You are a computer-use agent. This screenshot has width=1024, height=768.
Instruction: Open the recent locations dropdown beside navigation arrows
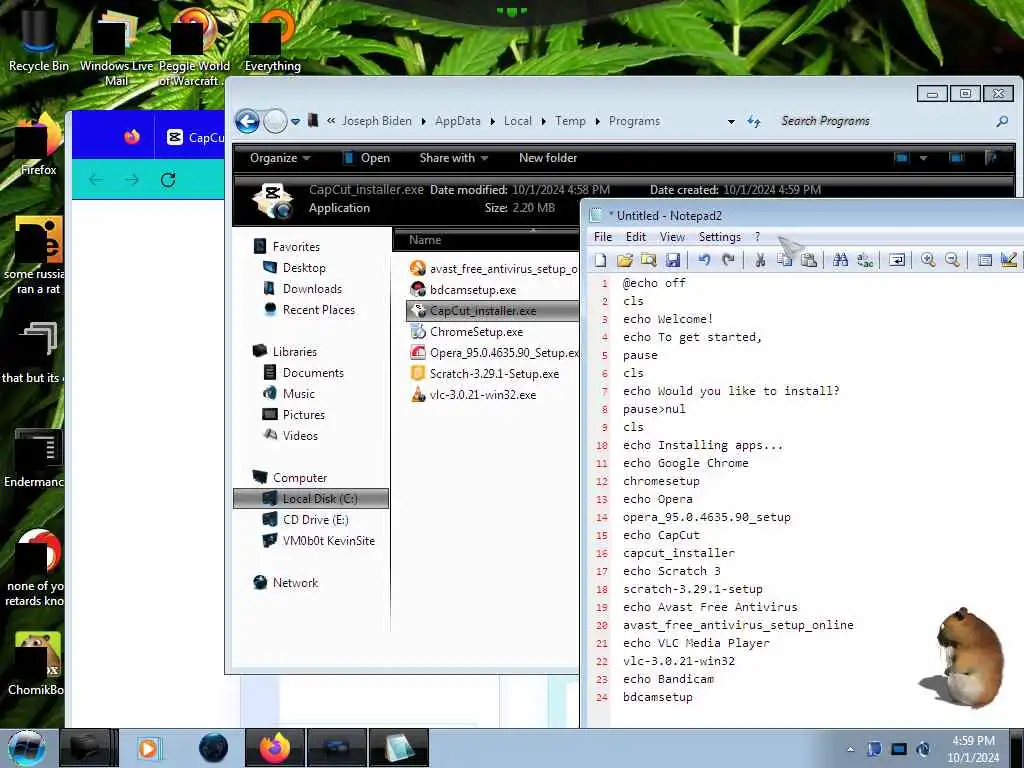point(295,121)
